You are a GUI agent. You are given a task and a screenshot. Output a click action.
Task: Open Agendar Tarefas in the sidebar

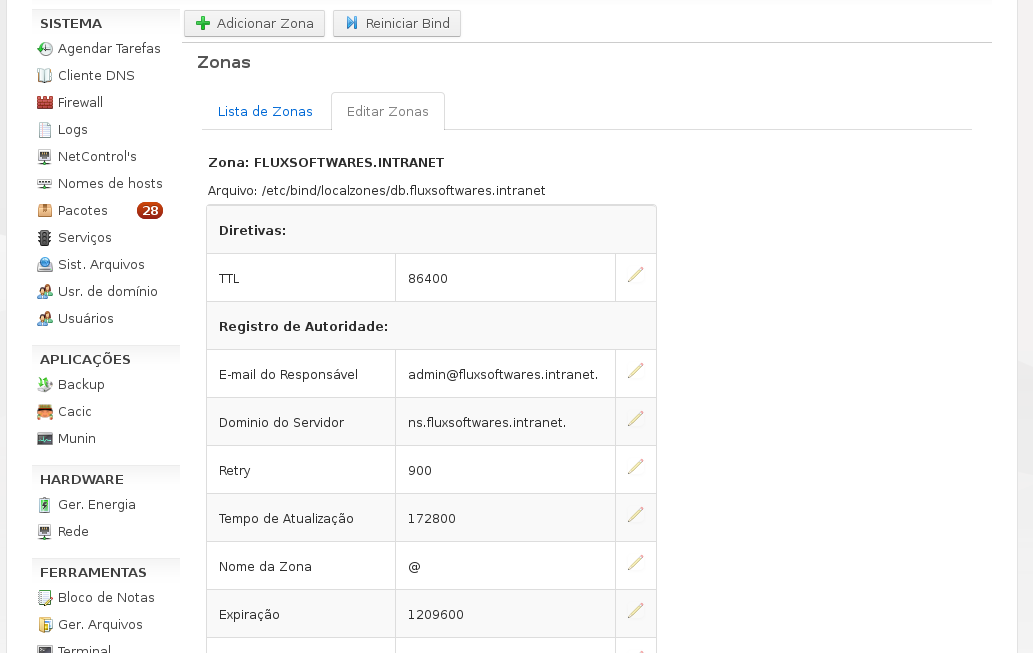[108, 49]
